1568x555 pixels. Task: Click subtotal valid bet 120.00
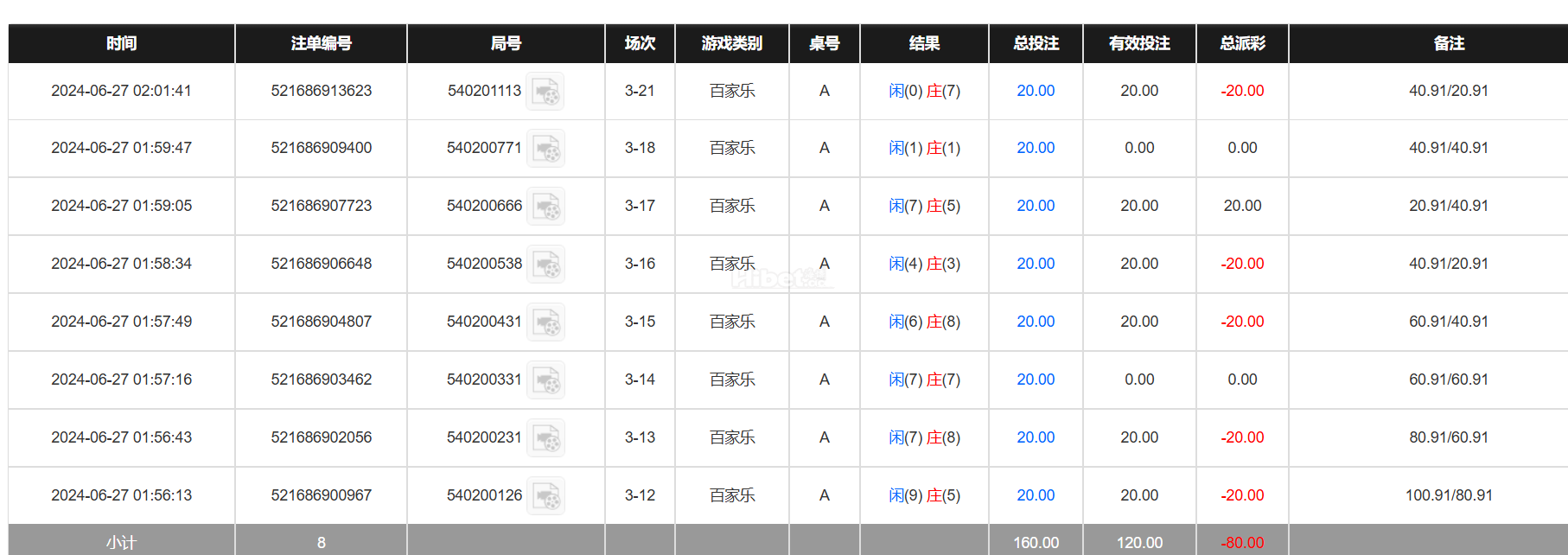[x=1139, y=543]
